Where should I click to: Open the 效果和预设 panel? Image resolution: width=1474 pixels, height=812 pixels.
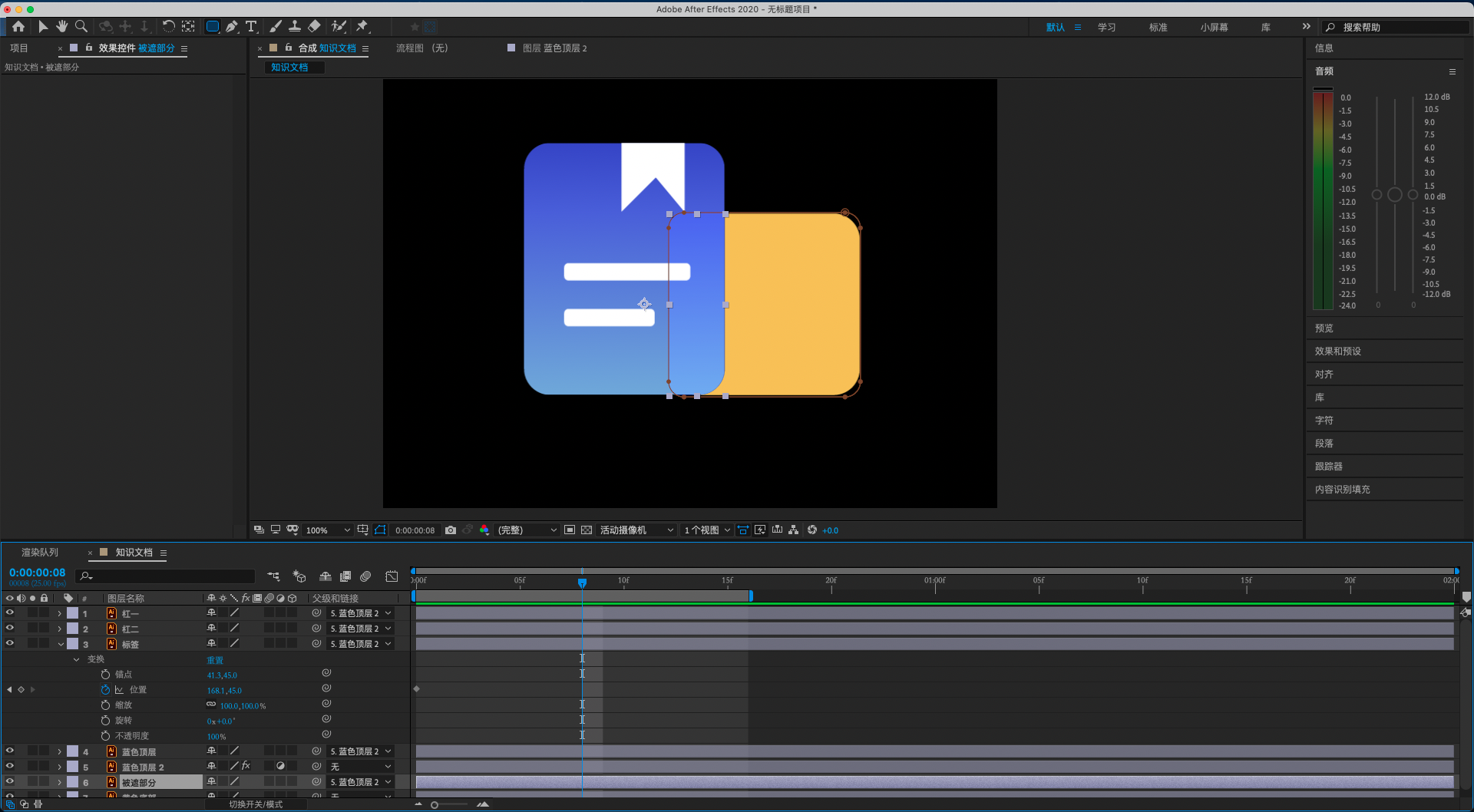(1338, 352)
